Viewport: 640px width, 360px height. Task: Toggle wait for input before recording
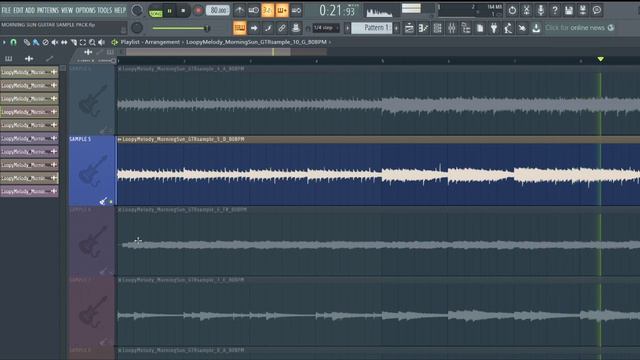click(253, 10)
